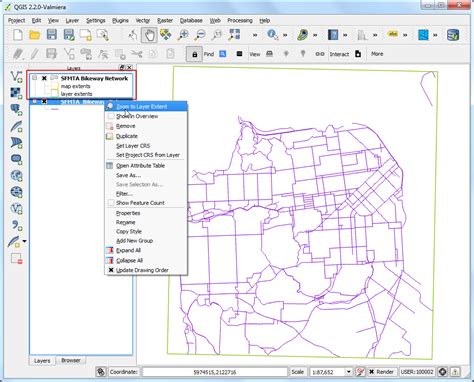Click Pan Map to Selection icon
The image size is (474, 382).
166,35
